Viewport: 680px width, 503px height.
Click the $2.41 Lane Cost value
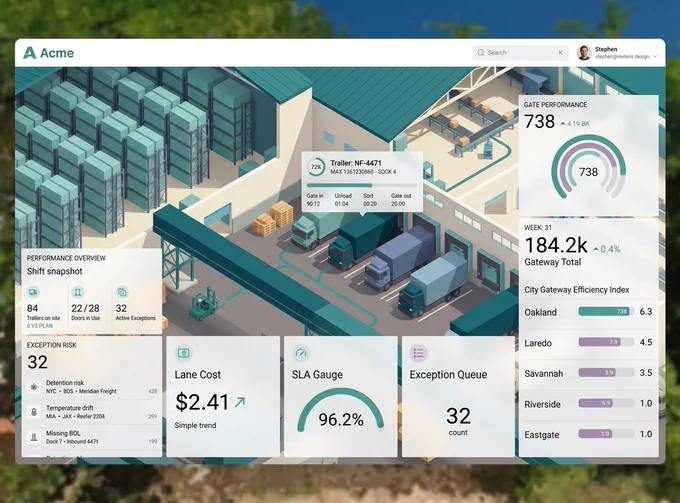202,402
